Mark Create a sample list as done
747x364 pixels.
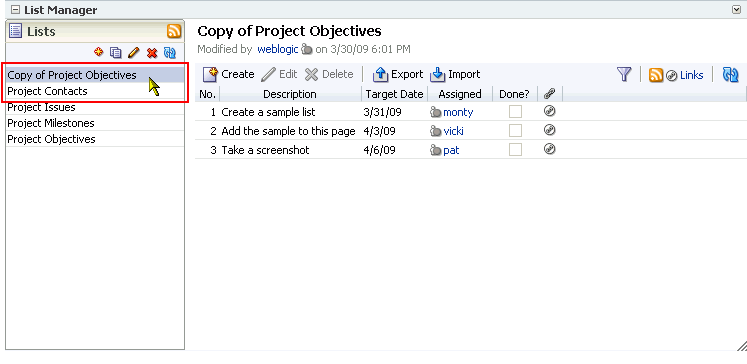(x=515, y=112)
